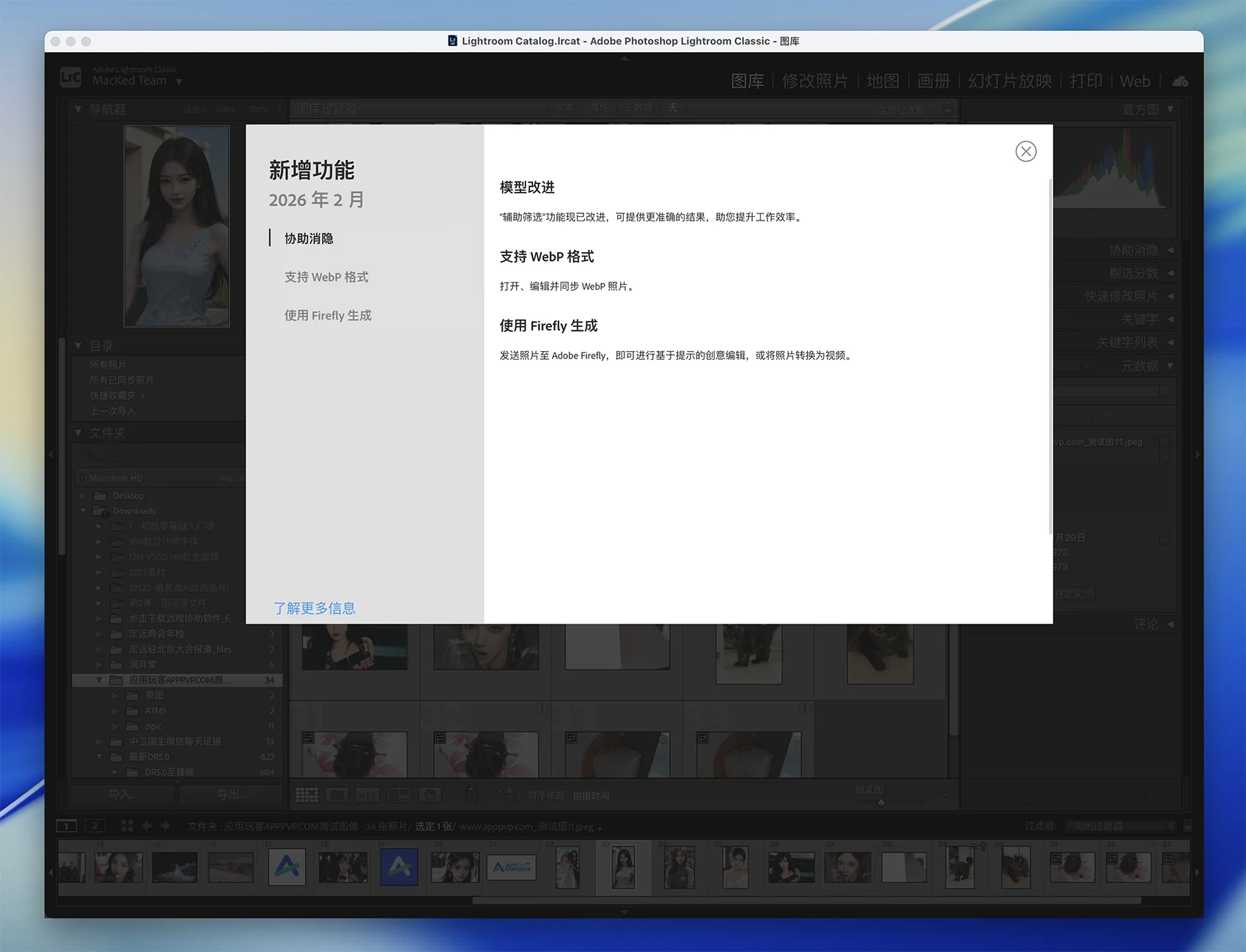1246x952 pixels.
Task: Select 支持 WebP 格式 in dialog sidebar
Action: (326, 277)
